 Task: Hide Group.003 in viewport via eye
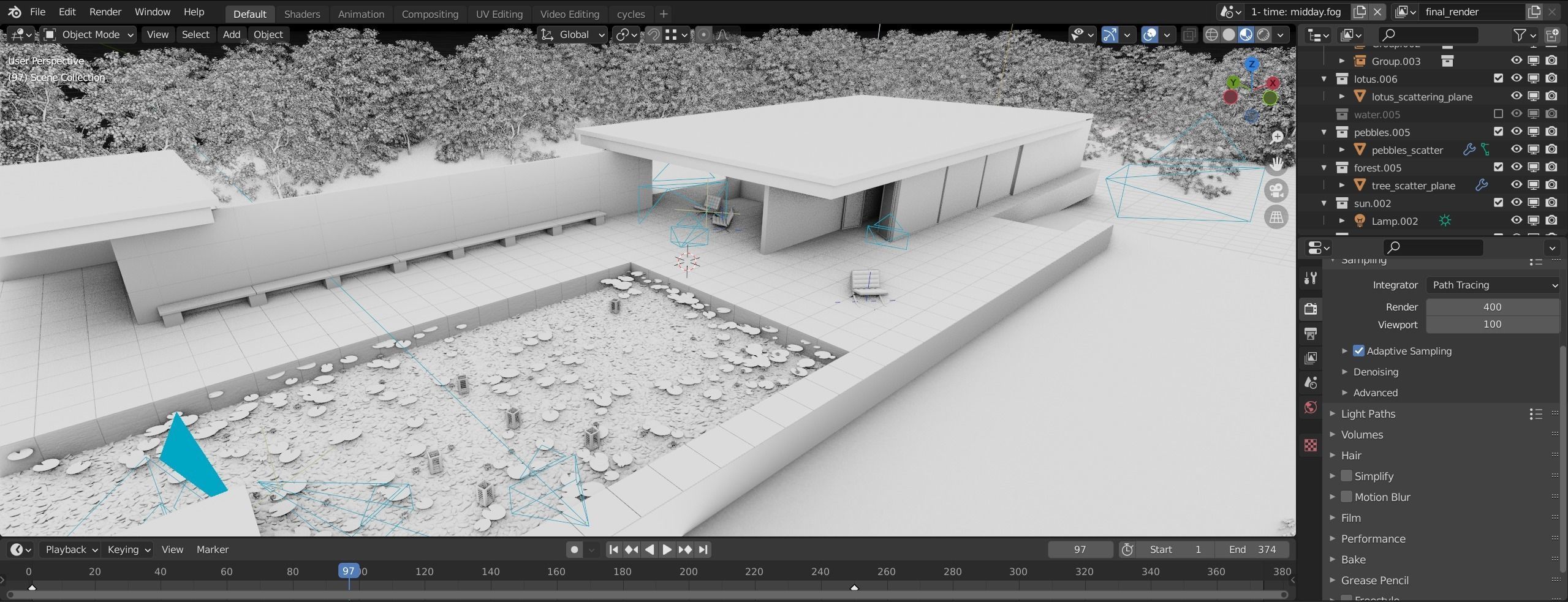1516,61
